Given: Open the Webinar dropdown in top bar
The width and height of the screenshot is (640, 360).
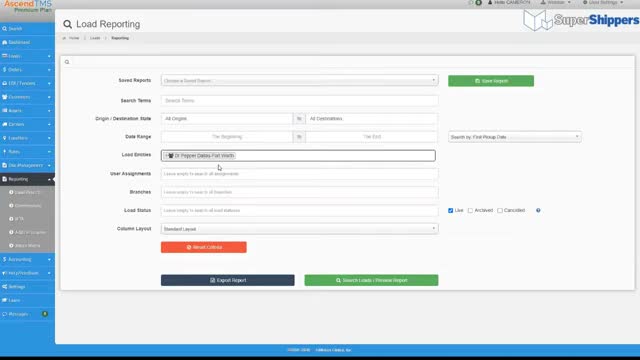Looking at the screenshot, I should tap(556, 2).
